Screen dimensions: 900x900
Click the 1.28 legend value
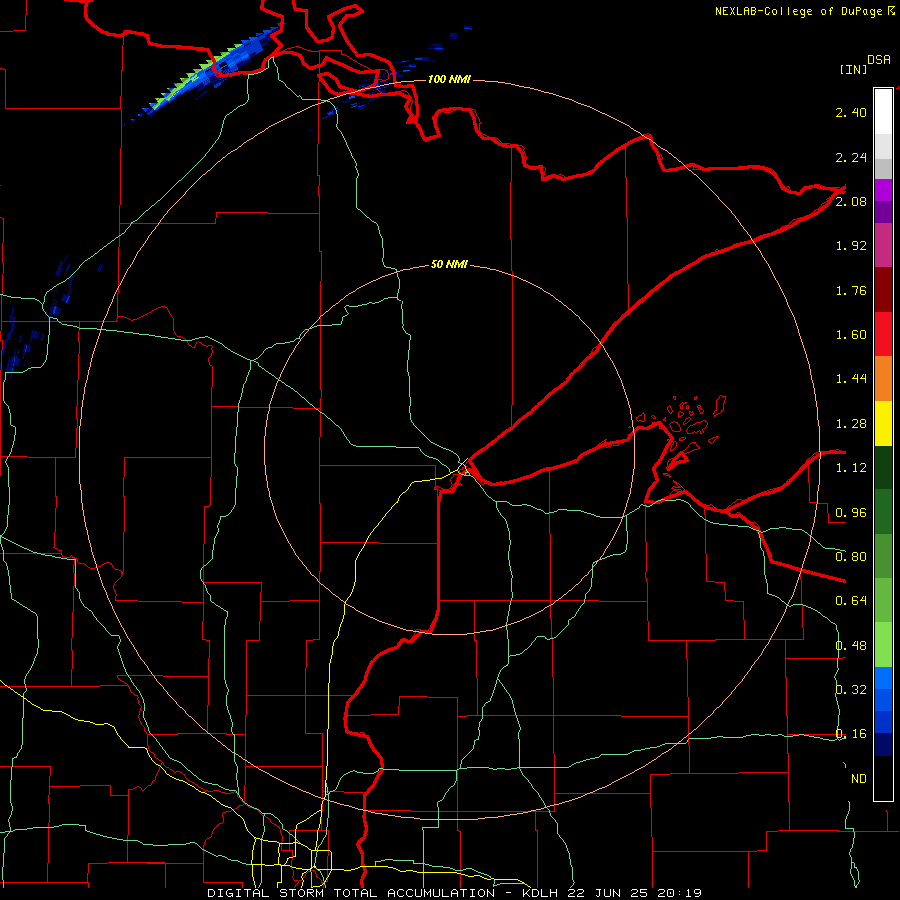851,424
